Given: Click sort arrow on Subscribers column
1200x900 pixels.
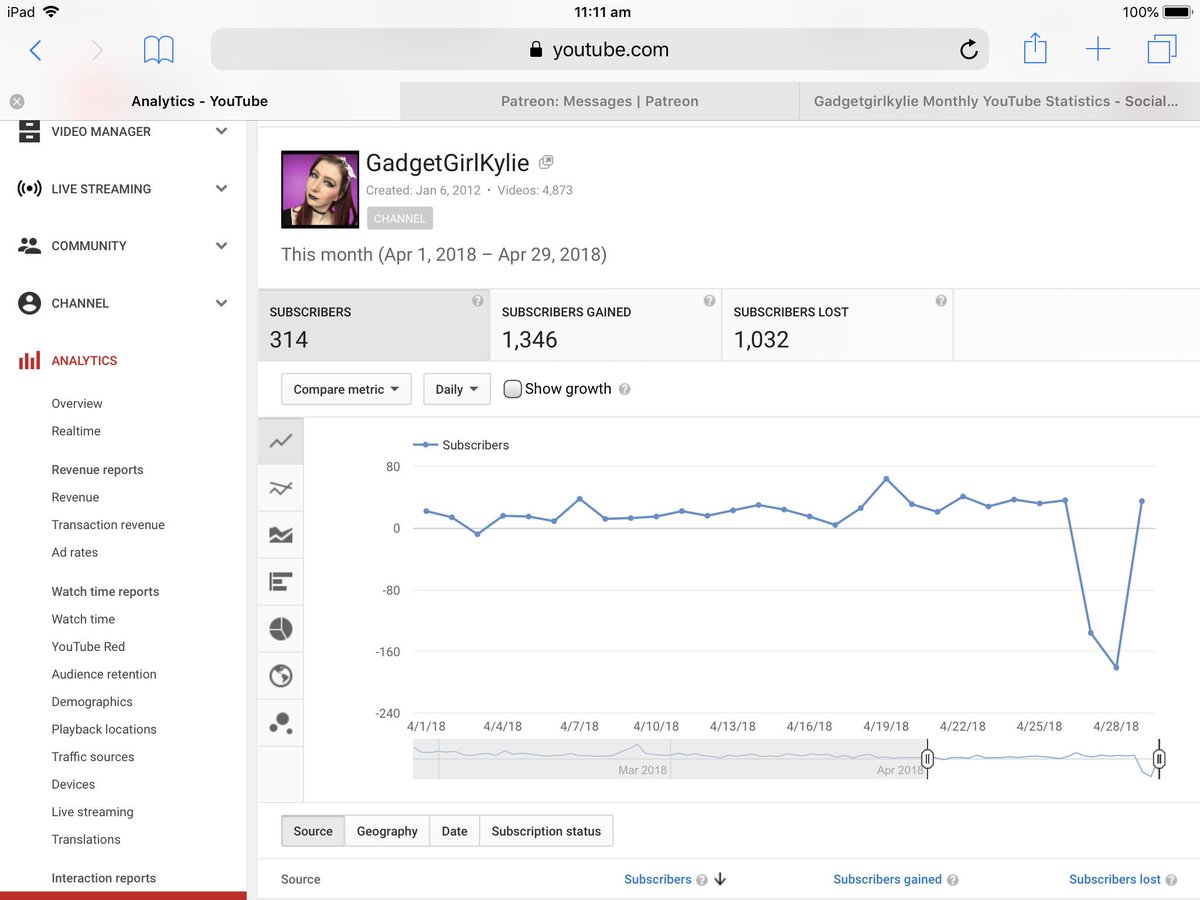Looking at the screenshot, I should 720,880.
